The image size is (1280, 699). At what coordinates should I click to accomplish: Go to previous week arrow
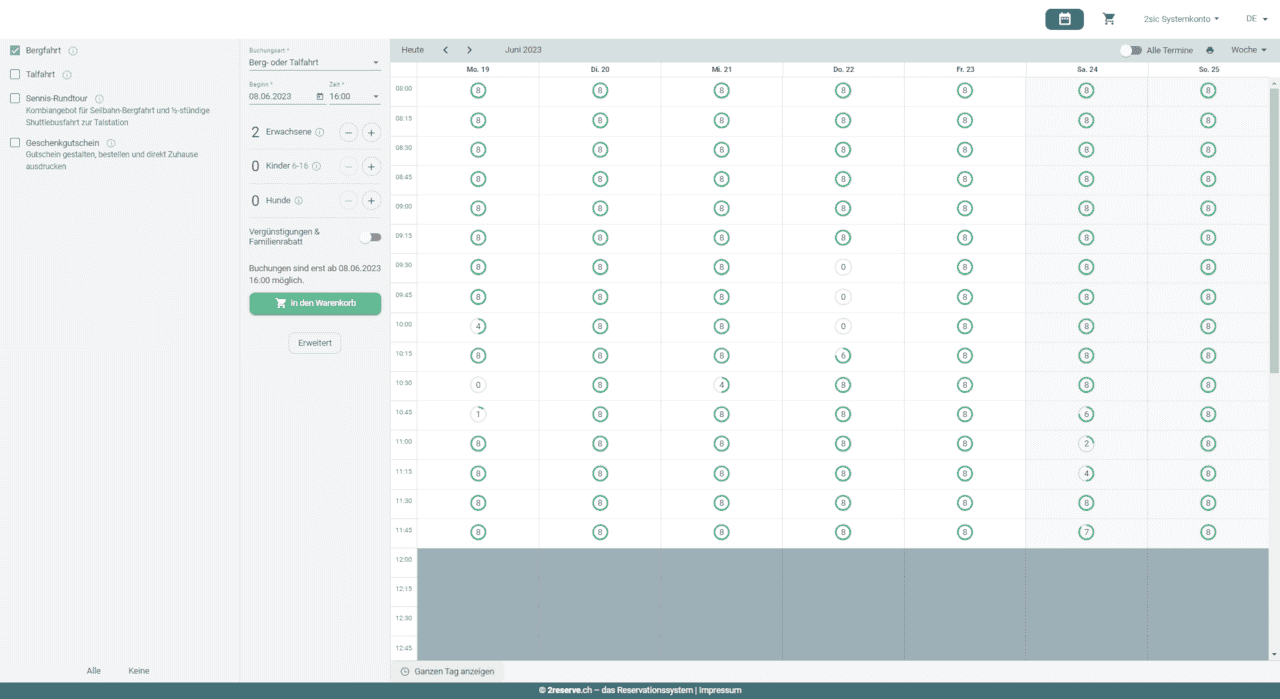point(445,50)
